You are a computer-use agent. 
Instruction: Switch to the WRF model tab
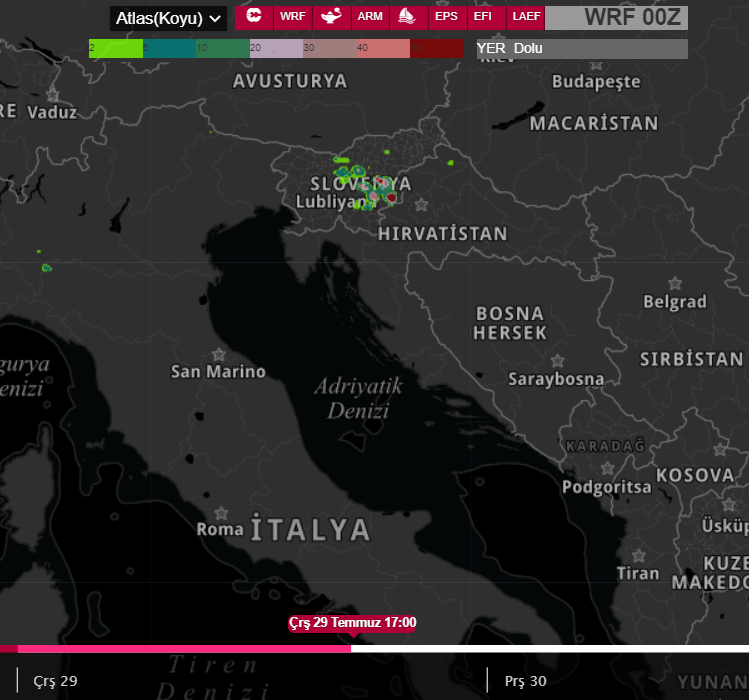click(293, 18)
